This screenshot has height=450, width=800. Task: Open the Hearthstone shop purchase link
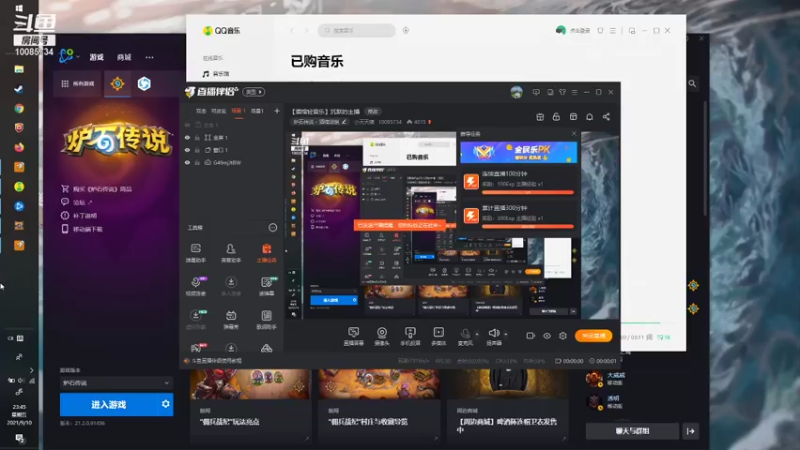tap(96, 189)
